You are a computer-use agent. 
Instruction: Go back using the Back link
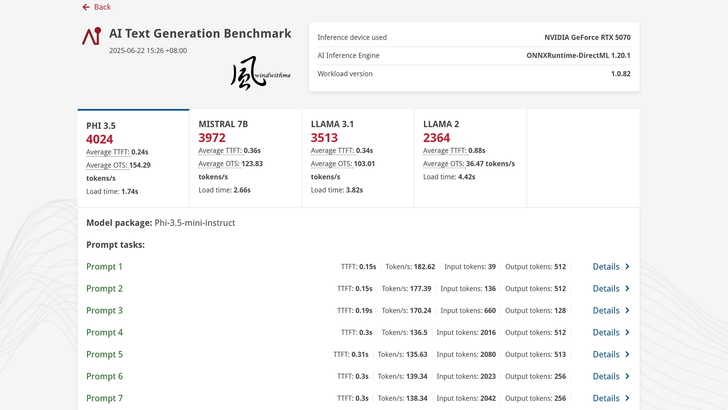coord(102,7)
